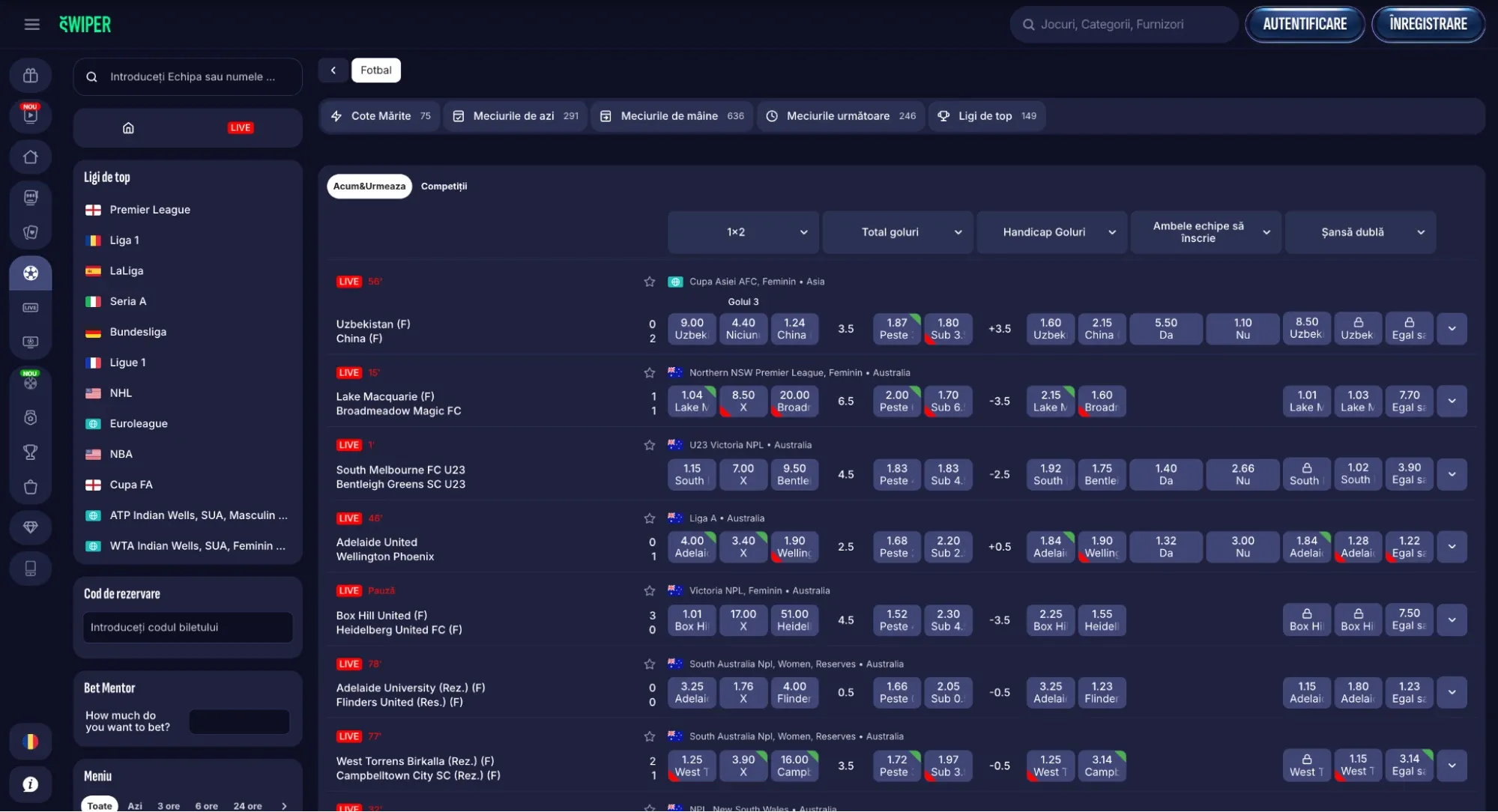Open Premier League from top leagues

(x=150, y=210)
